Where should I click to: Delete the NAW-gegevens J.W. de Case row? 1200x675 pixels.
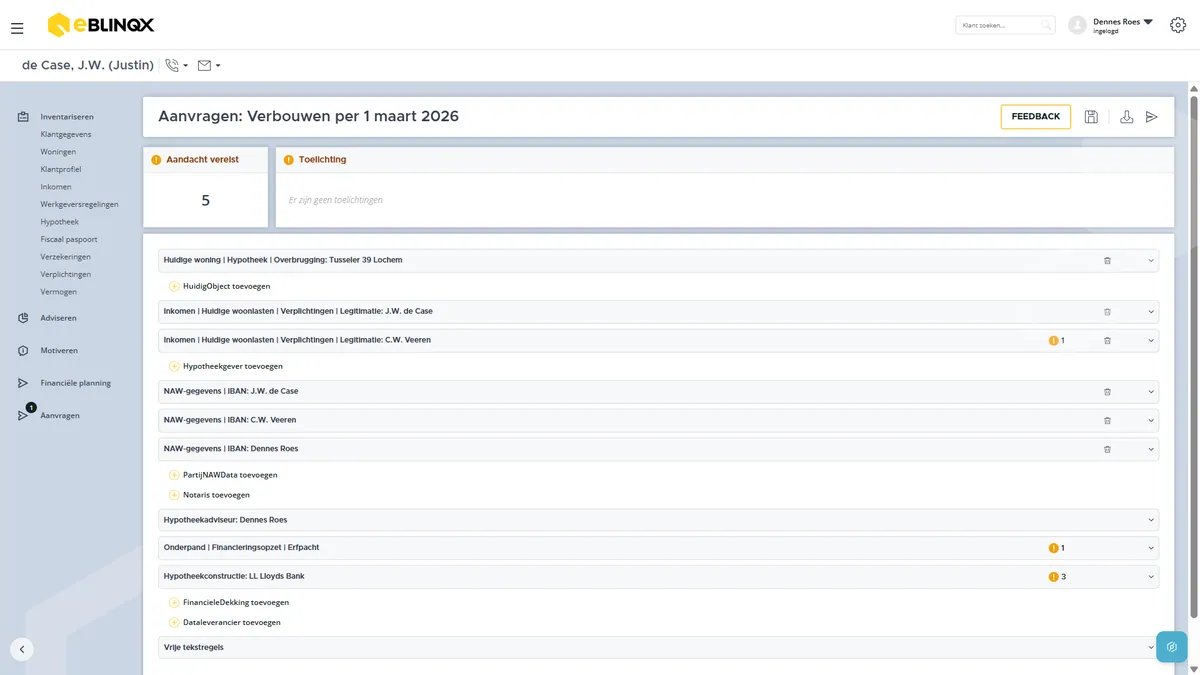pos(1107,391)
